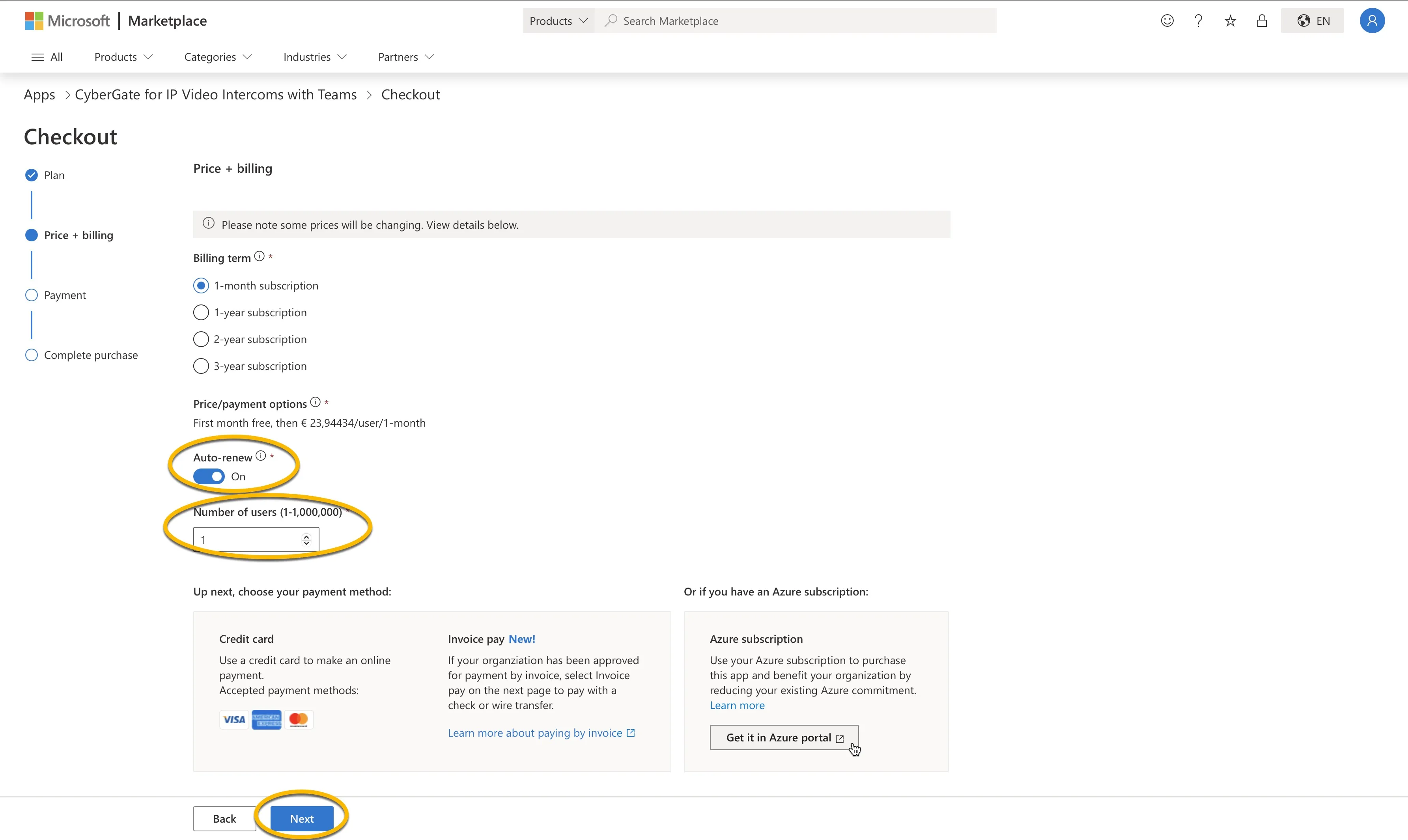Click the search magnifier icon

611,21
